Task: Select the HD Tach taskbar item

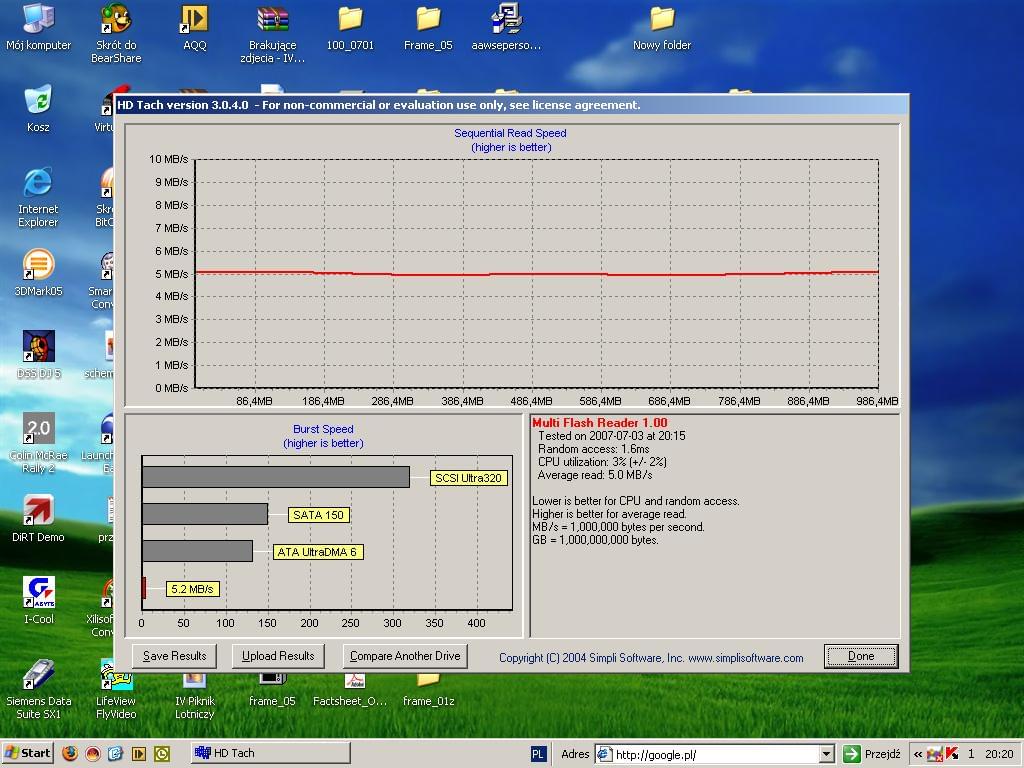Action: (x=270, y=753)
